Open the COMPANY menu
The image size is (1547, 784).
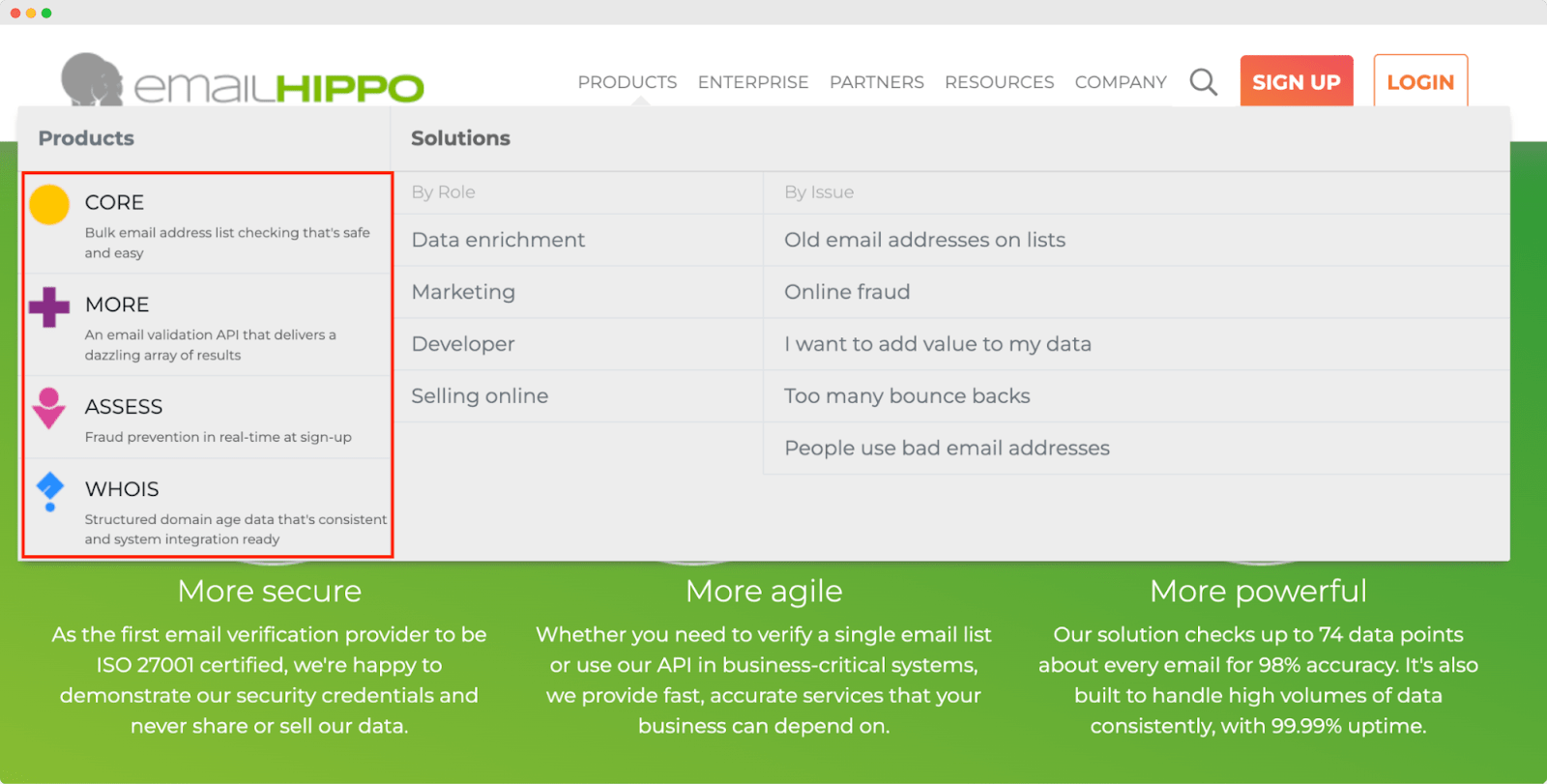coord(1120,82)
